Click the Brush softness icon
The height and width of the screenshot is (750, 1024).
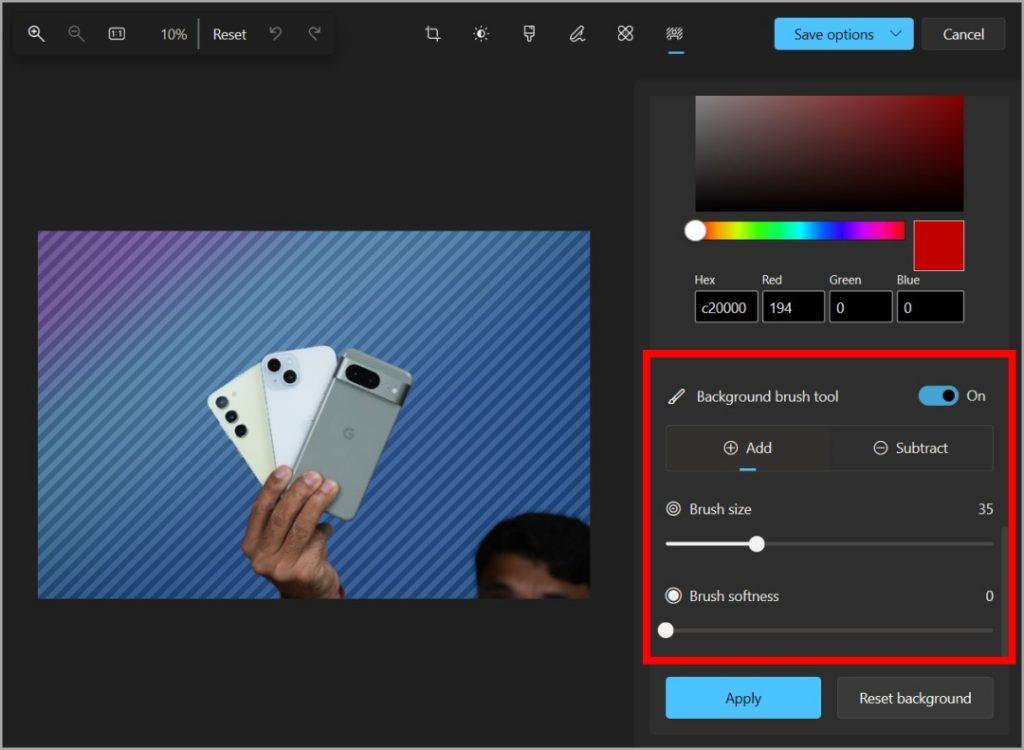pos(673,596)
